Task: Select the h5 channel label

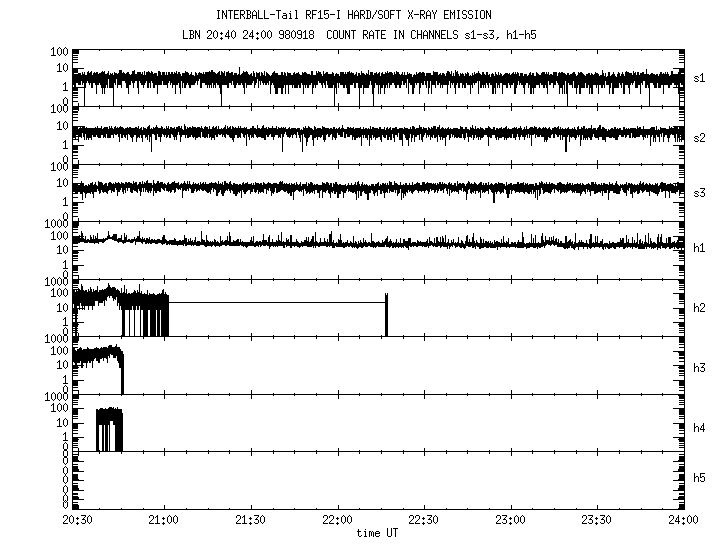Action: (700, 480)
